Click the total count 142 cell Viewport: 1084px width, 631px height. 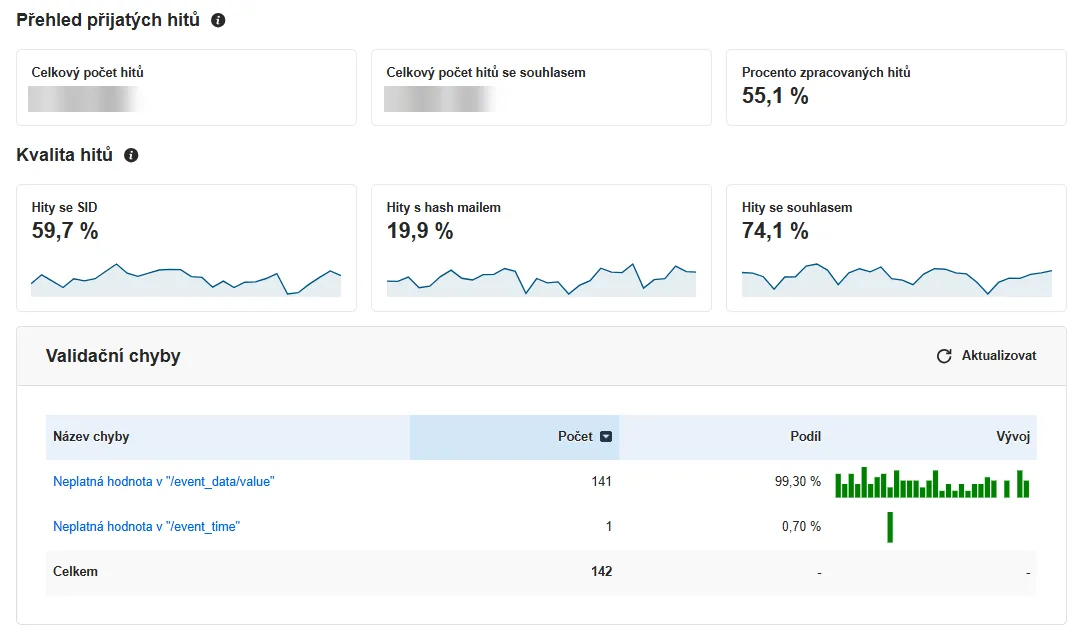point(601,572)
